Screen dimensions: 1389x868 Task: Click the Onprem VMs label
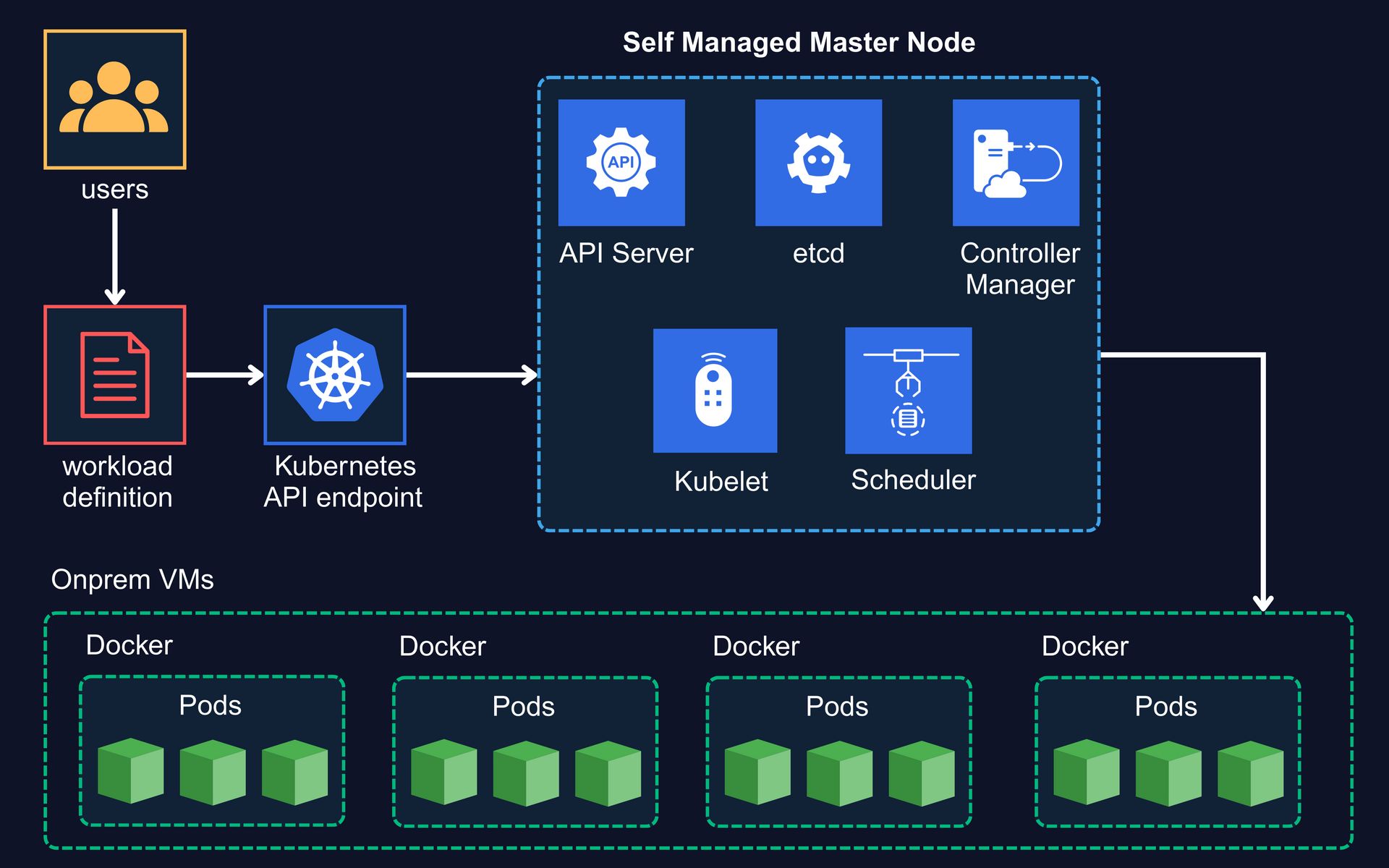(132, 579)
